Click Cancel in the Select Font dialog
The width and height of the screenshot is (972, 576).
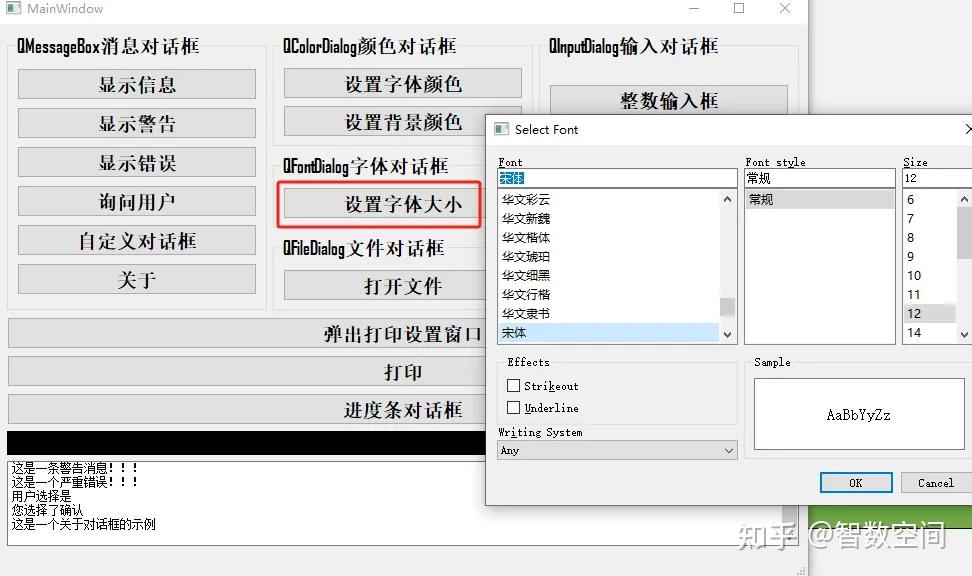tap(932, 482)
